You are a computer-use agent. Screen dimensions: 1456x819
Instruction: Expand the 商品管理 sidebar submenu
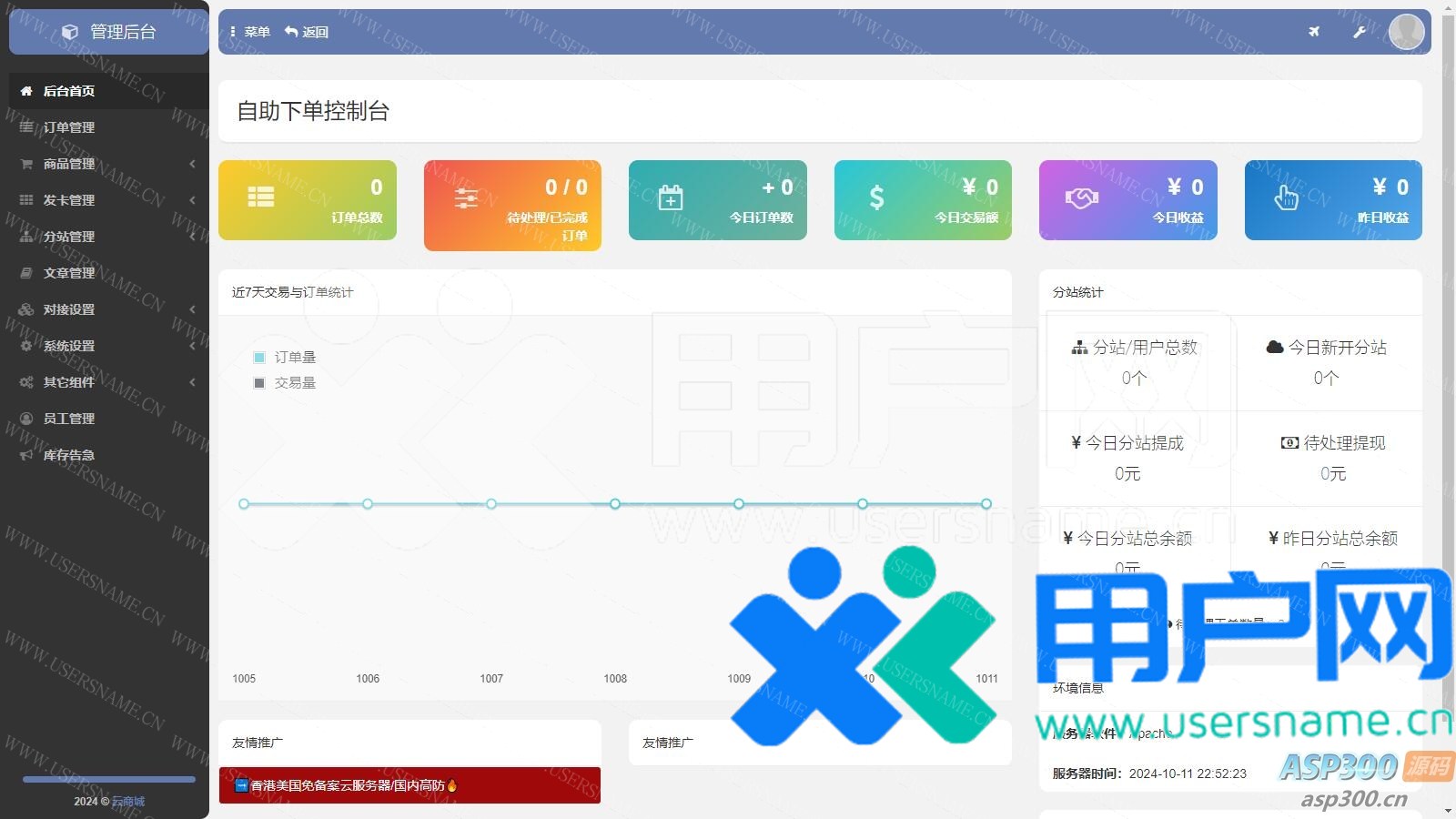[x=109, y=164]
